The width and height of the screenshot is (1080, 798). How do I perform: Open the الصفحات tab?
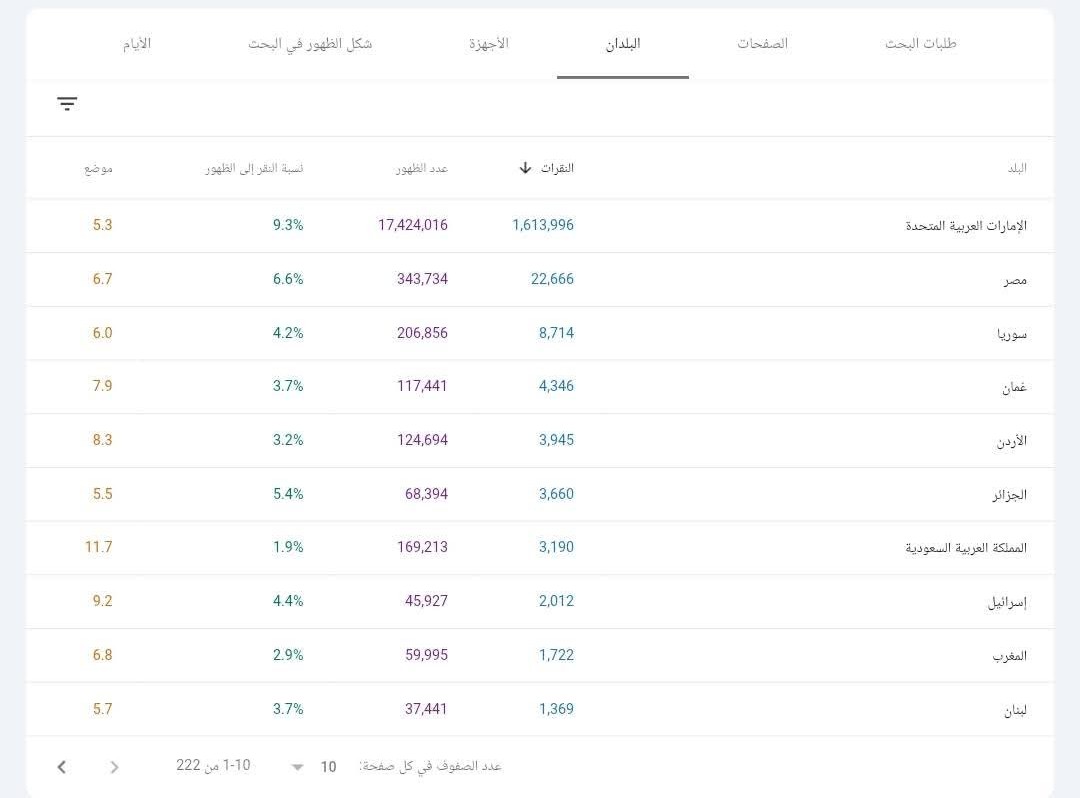(x=762, y=44)
